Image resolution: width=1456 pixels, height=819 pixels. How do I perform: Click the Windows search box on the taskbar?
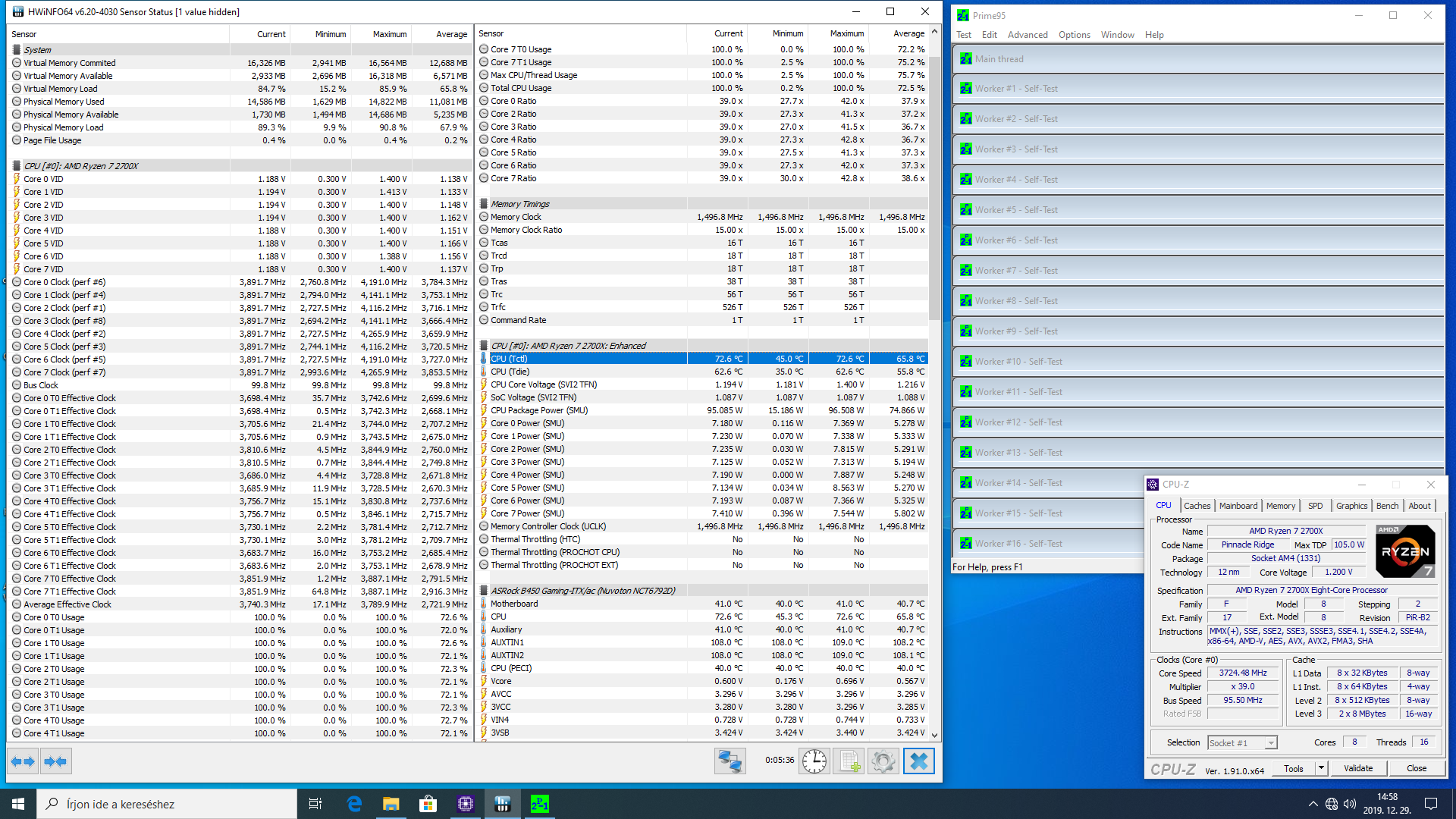(167, 804)
